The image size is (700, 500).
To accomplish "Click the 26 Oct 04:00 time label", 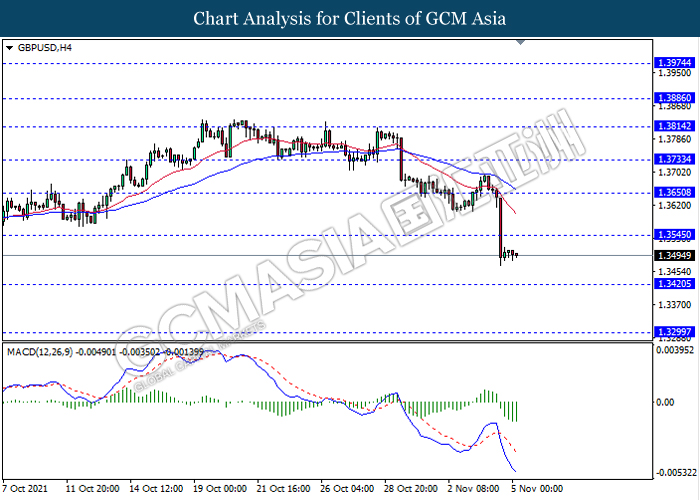I will [x=347, y=488].
